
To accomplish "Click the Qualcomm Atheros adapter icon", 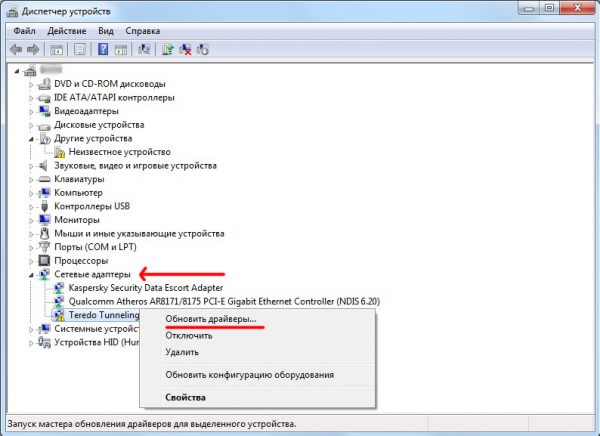I will pos(59,301).
